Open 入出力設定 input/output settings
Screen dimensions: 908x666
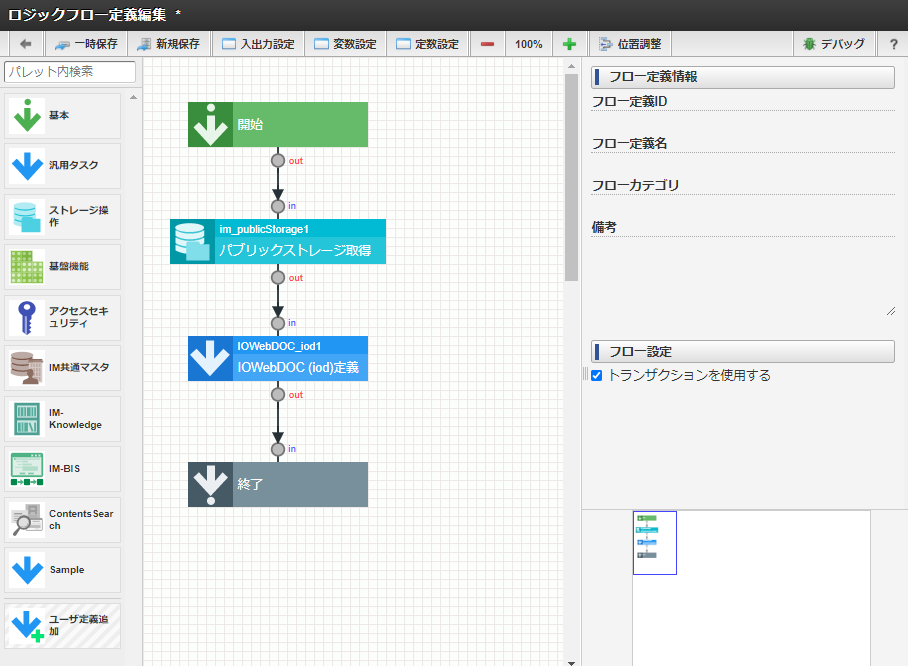pyautogui.click(x=258, y=44)
